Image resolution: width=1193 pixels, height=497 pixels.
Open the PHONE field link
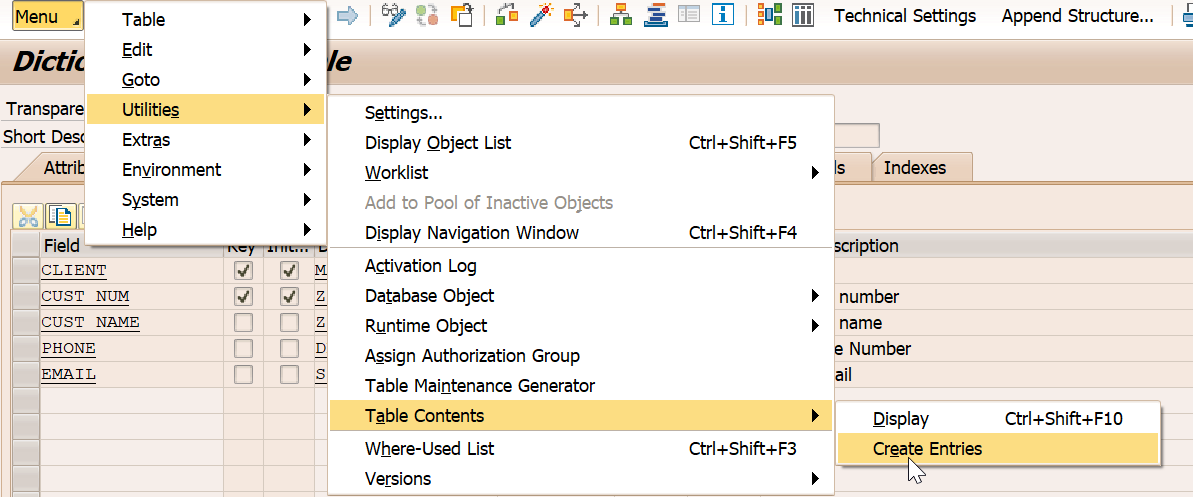point(68,349)
